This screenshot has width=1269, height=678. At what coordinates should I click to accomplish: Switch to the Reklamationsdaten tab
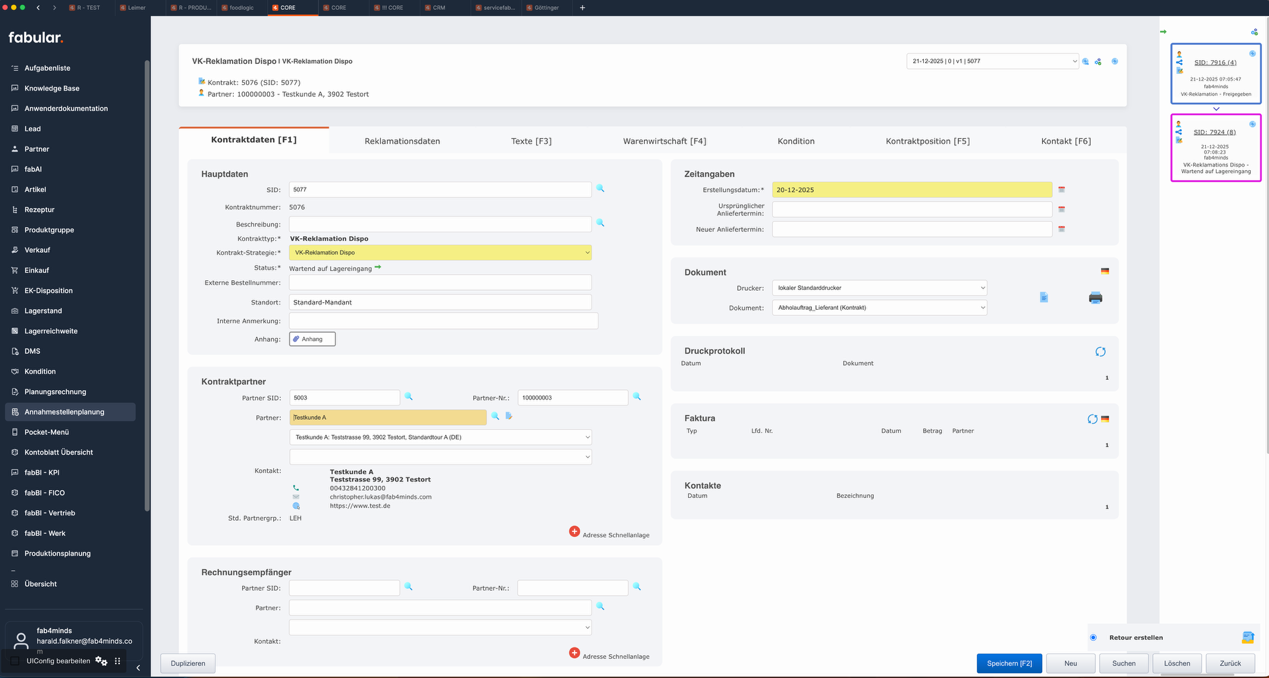point(402,141)
